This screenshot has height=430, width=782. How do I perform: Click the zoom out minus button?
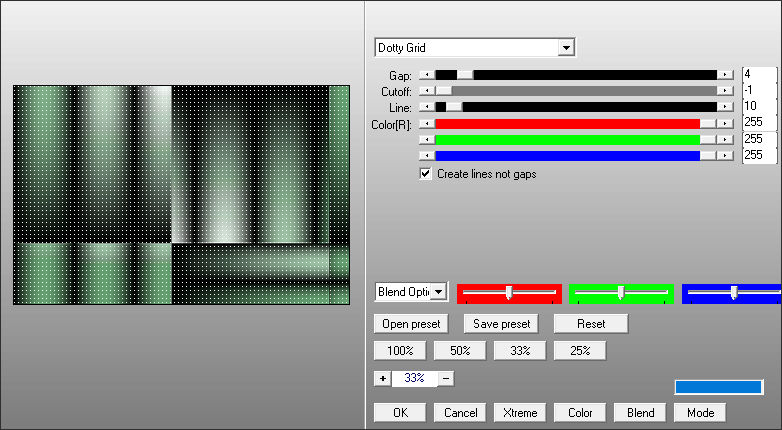pyautogui.click(x=446, y=379)
